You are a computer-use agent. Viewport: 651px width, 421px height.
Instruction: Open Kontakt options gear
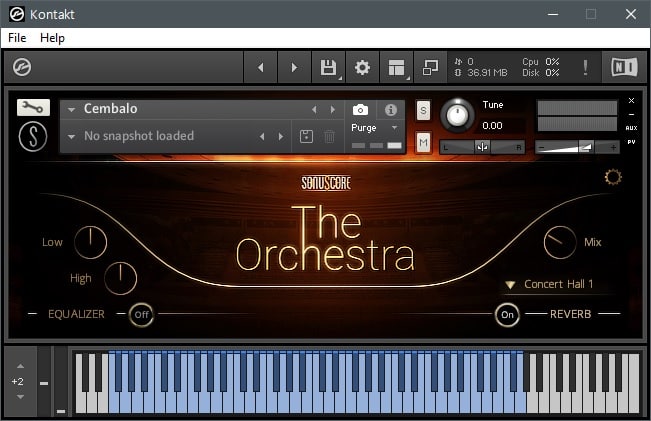coord(362,67)
